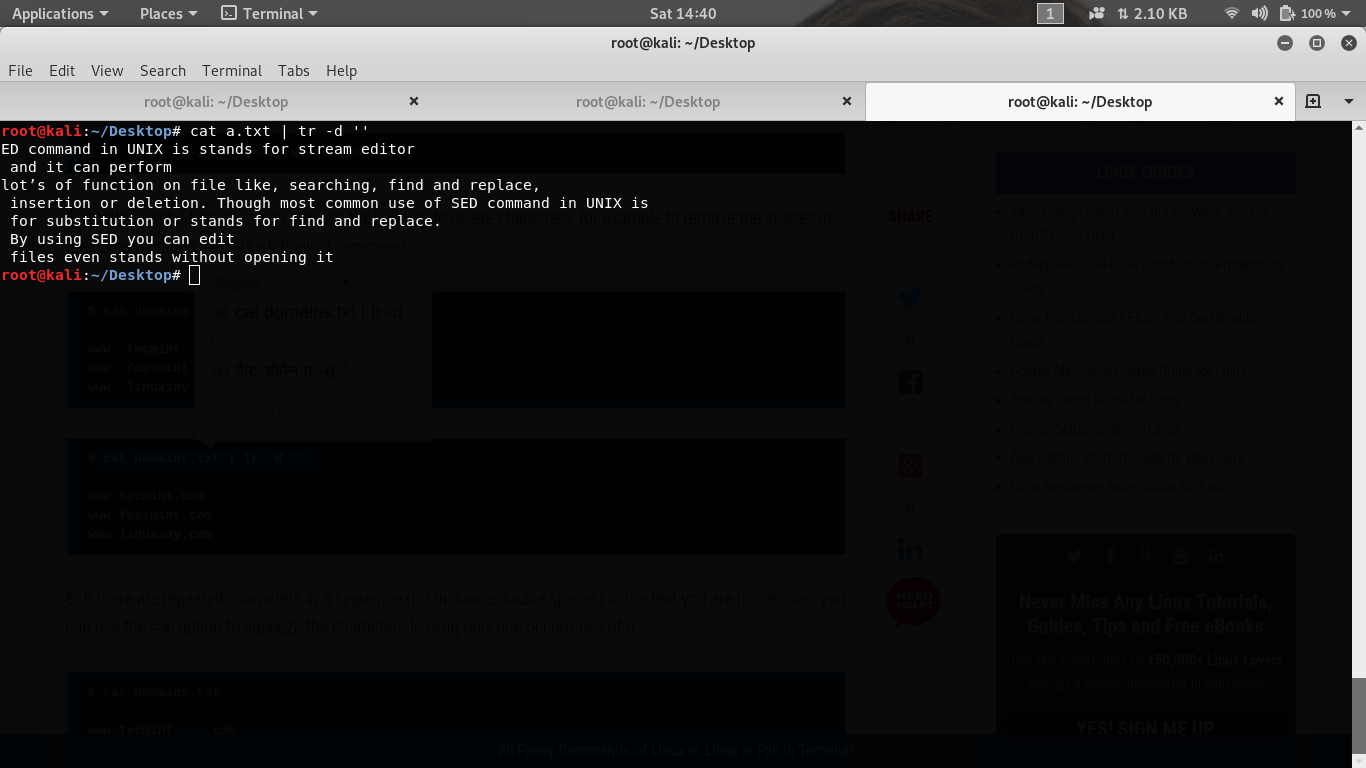
Task: Open the English language dropdown
Action: [285, 282]
